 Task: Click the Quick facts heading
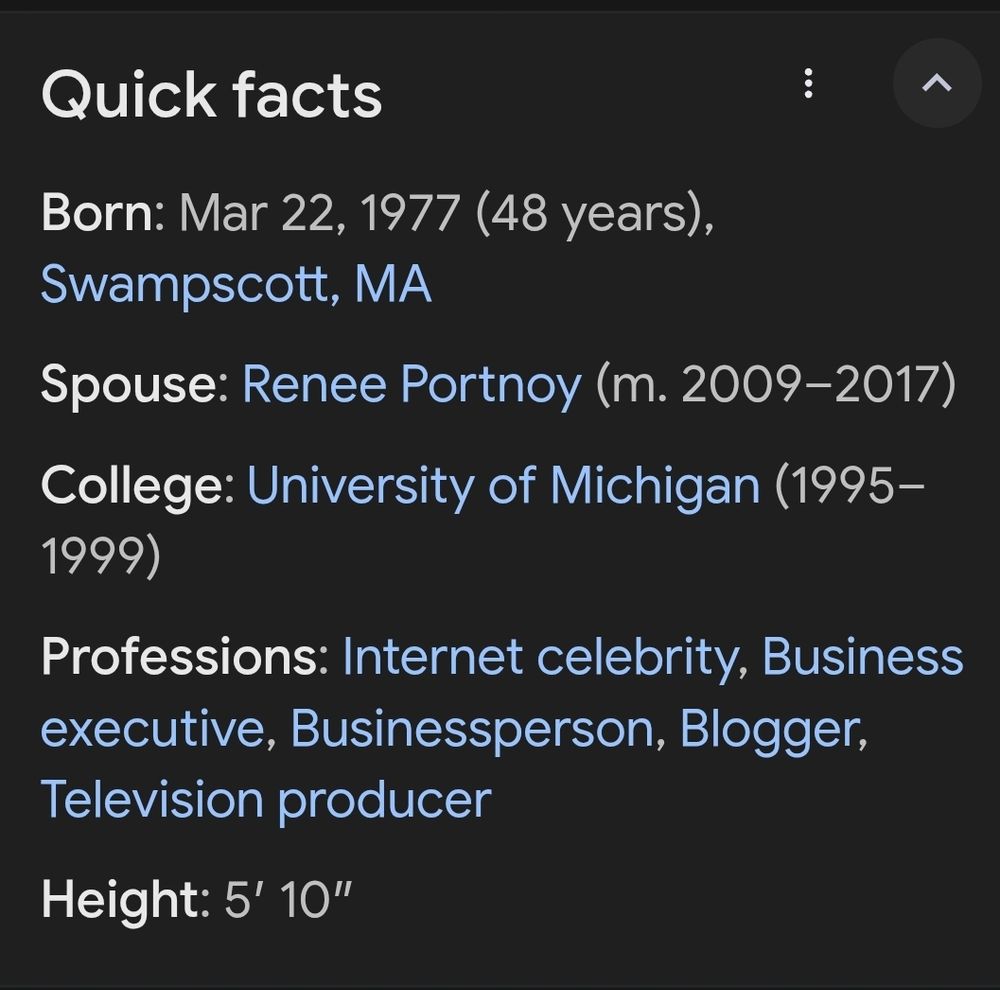click(212, 96)
